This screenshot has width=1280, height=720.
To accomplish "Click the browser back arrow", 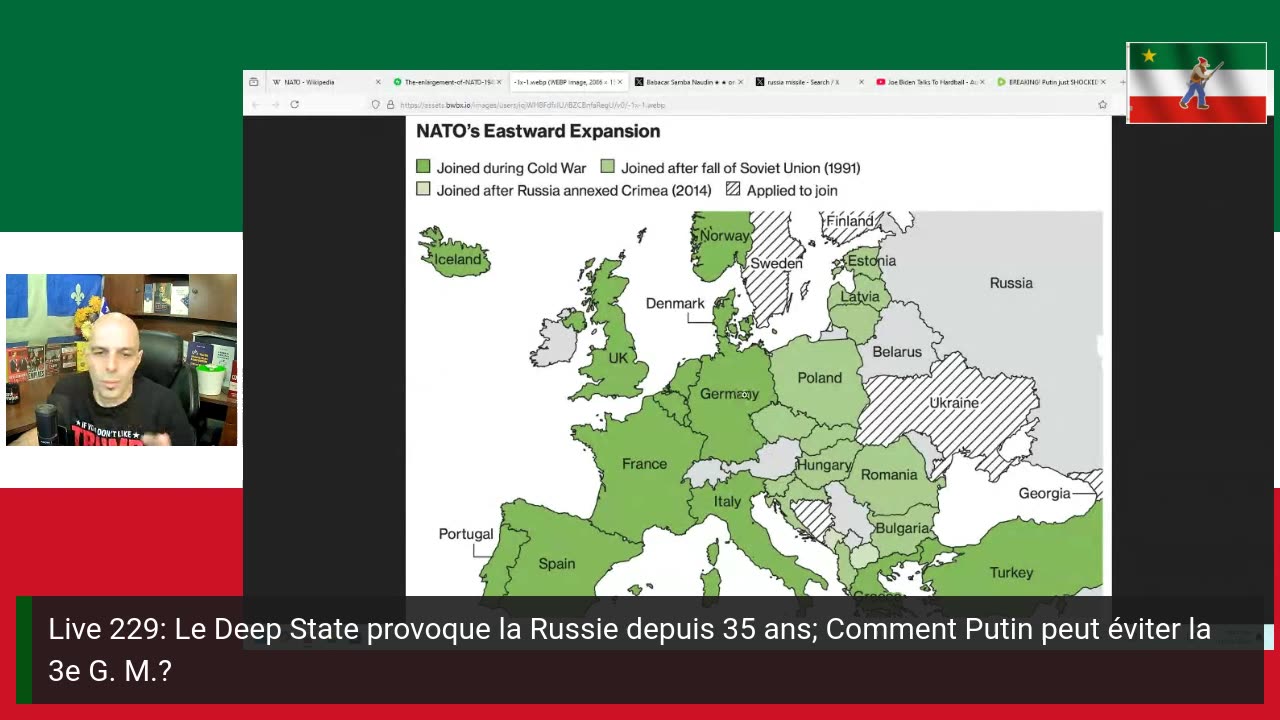I will pyautogui.click(x=256, y=104).
